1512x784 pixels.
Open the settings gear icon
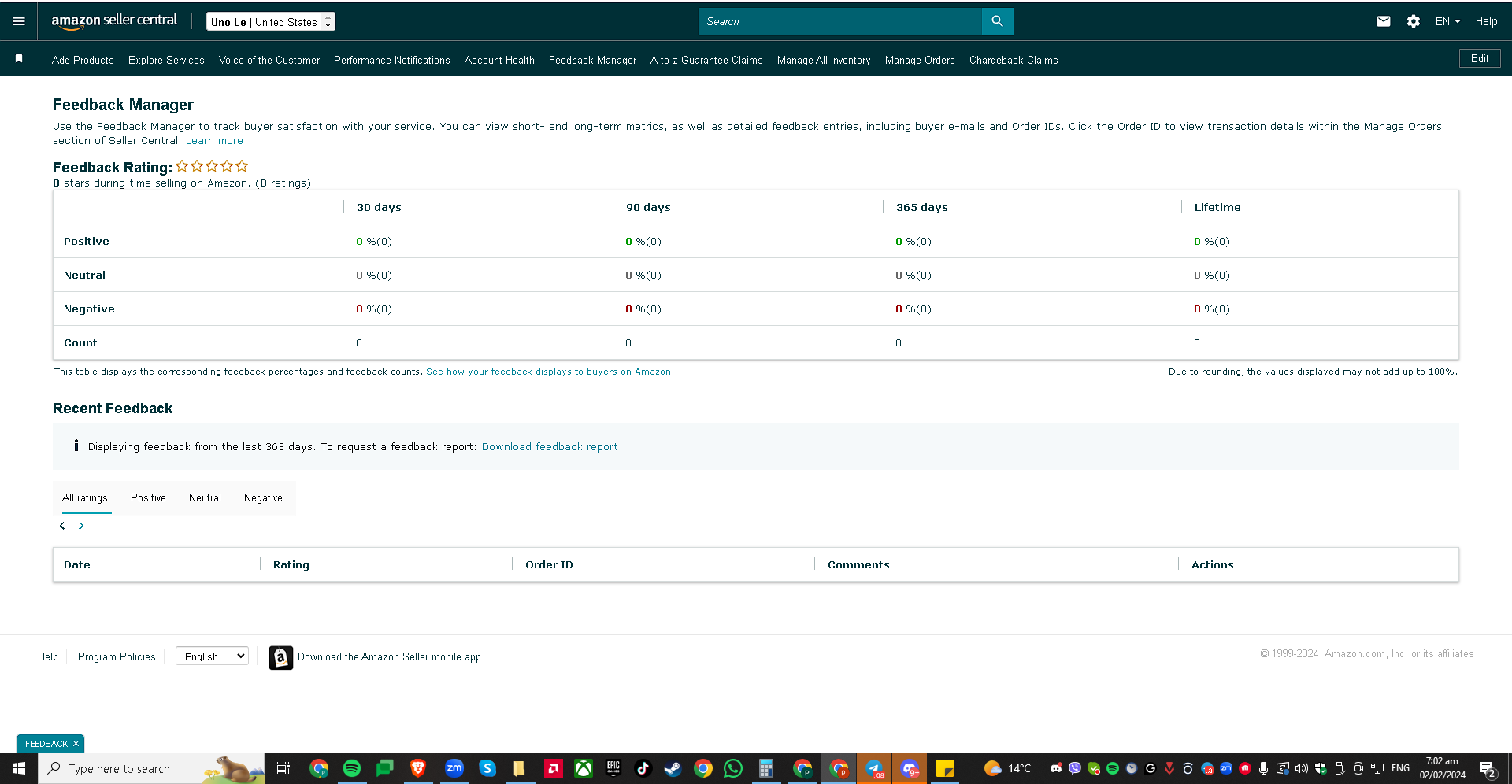[1414, 21]
